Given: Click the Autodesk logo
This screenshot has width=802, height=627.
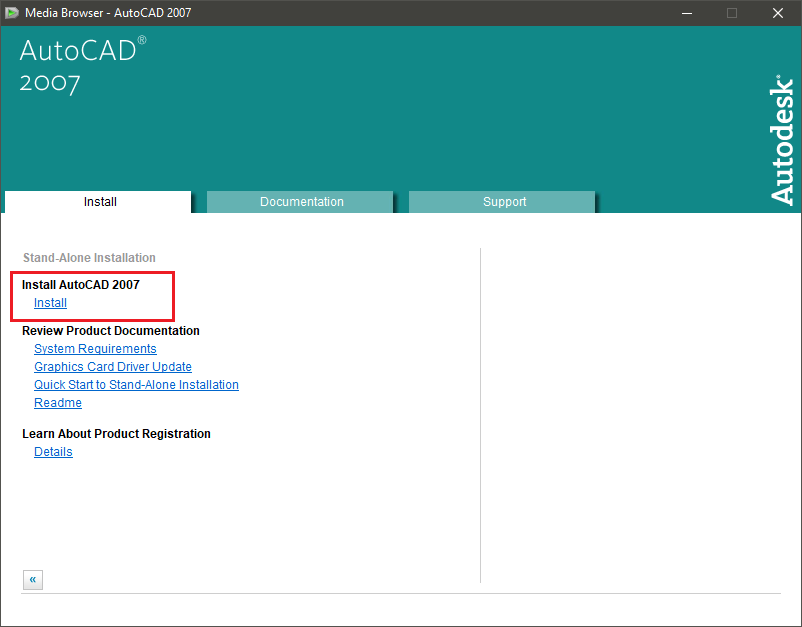Looking at the screenshot, I should (x=782, y=140).
